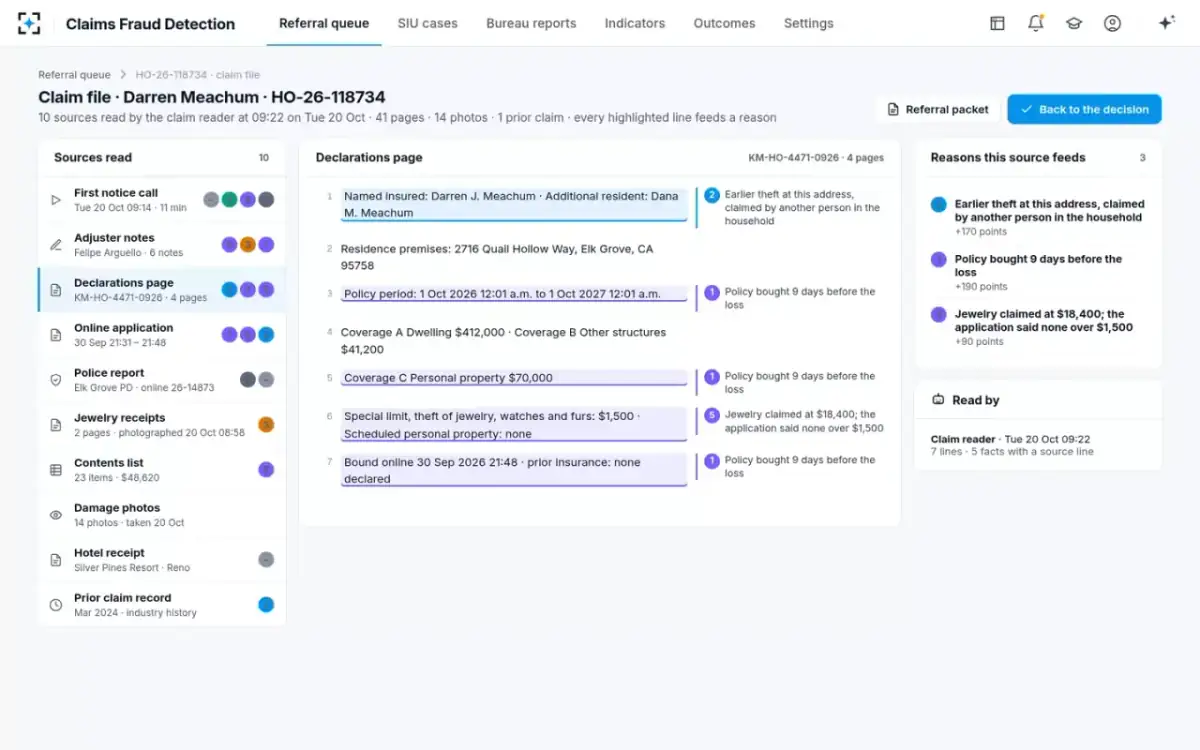Viewport: 1200px width, 750px height.
Task: Open the Indicators tab
Action: (x=635, y=23)
